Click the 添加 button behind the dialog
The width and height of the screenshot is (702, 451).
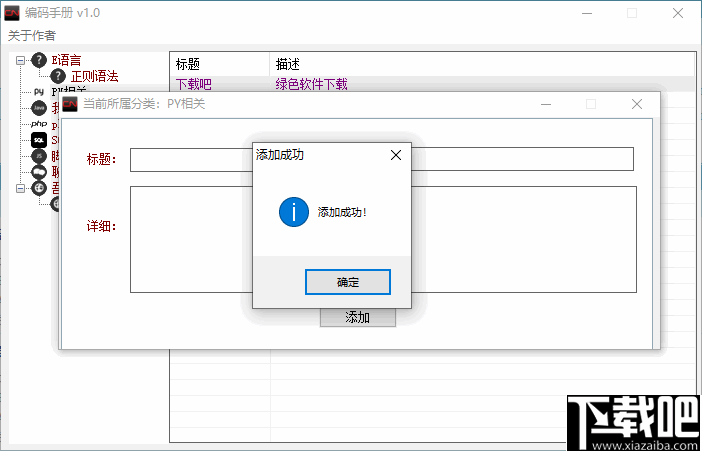[x=358, y=318]
